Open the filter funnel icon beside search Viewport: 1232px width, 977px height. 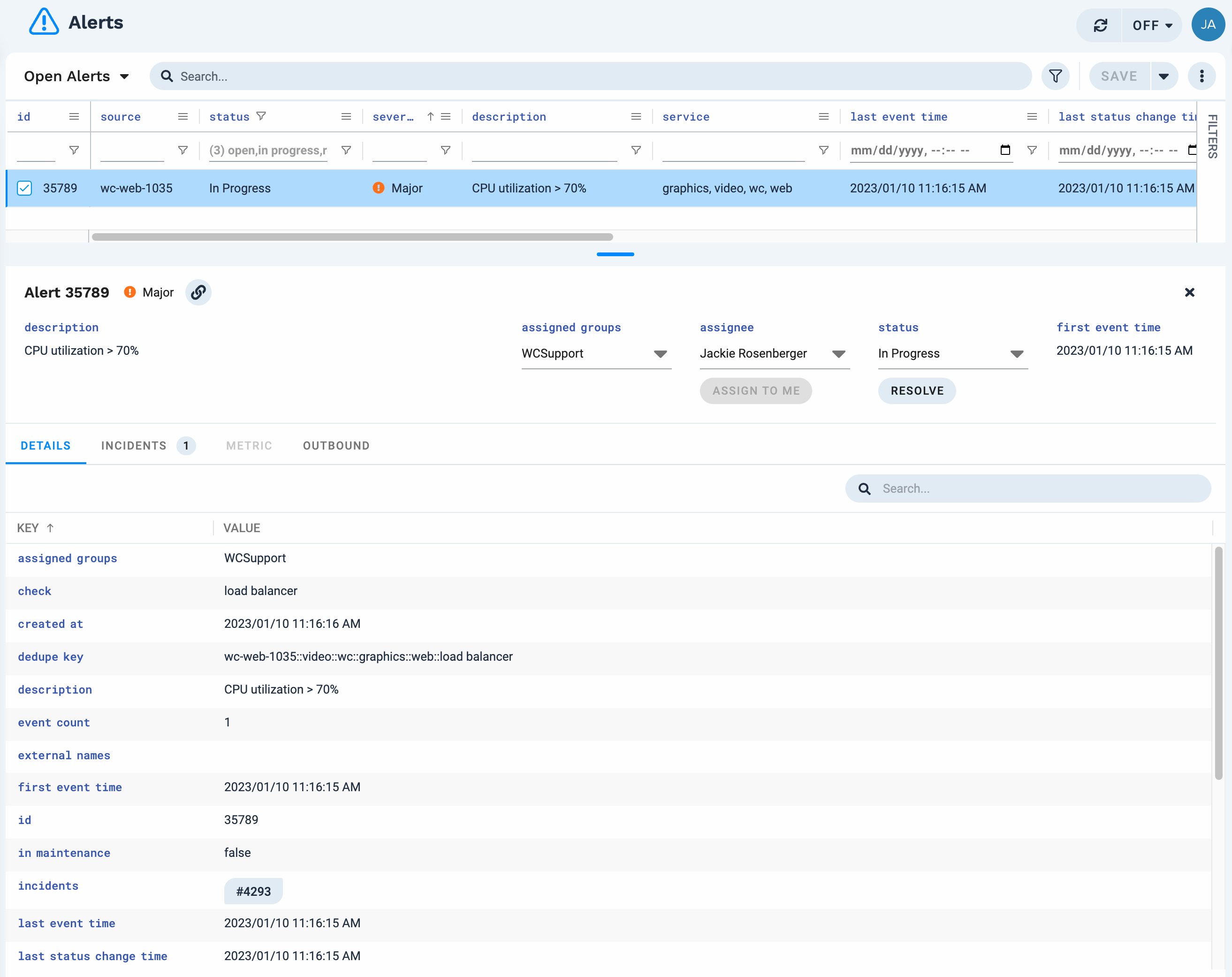1056,76
